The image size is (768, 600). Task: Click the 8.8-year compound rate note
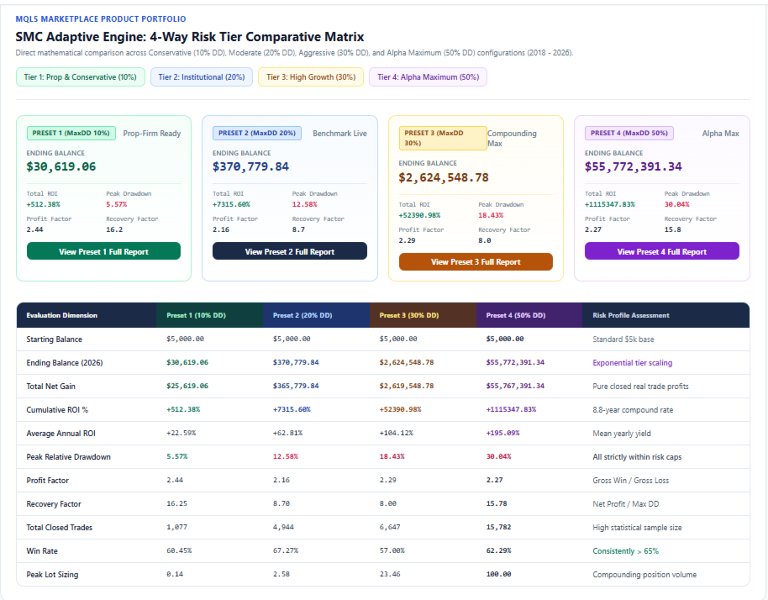tap(633, 409)
